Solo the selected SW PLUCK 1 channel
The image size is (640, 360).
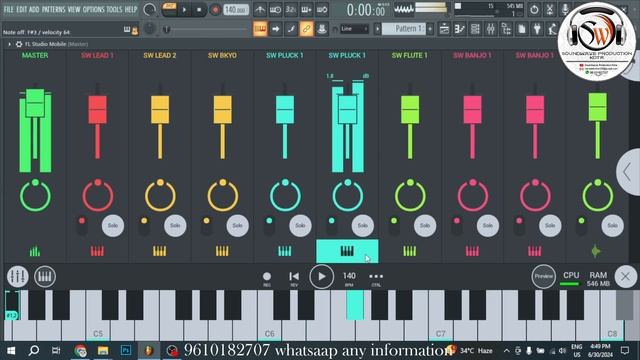pos(362,225)
